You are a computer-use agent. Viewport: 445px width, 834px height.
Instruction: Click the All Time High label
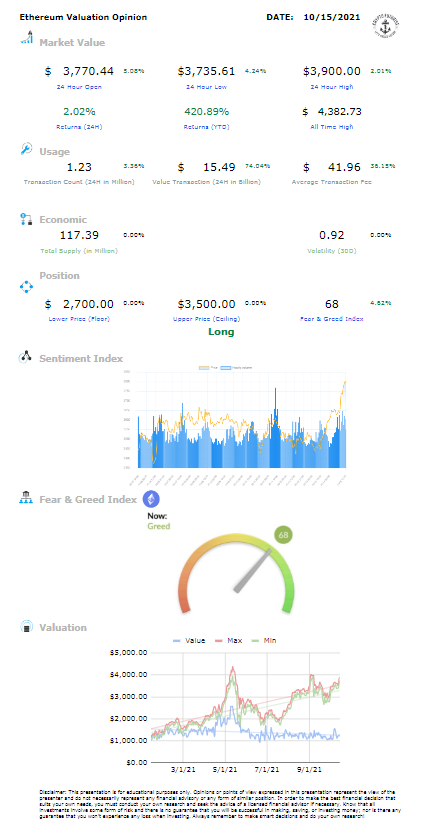tap(332, 127)
